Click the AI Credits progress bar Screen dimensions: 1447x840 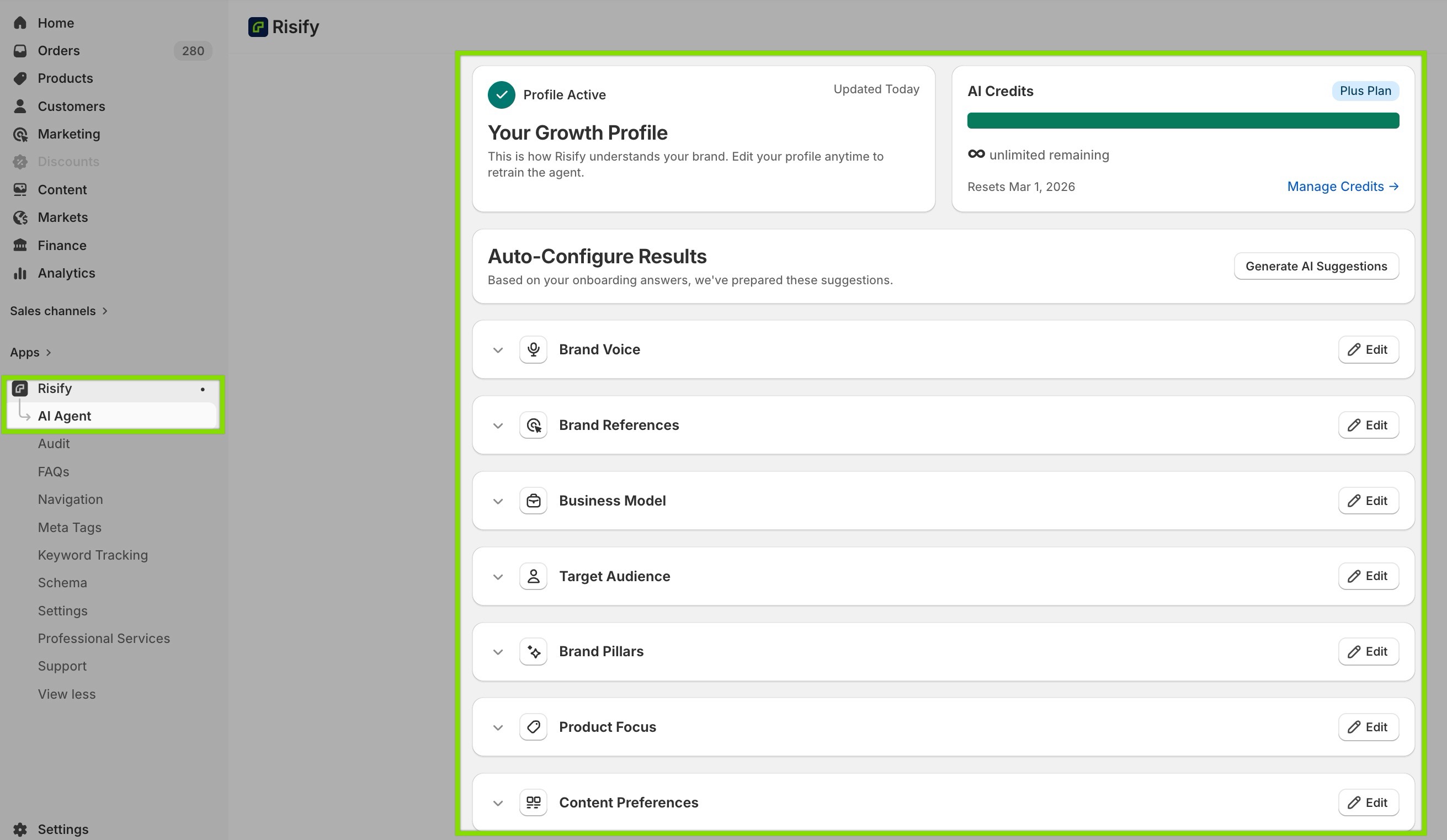(1183, 120)
